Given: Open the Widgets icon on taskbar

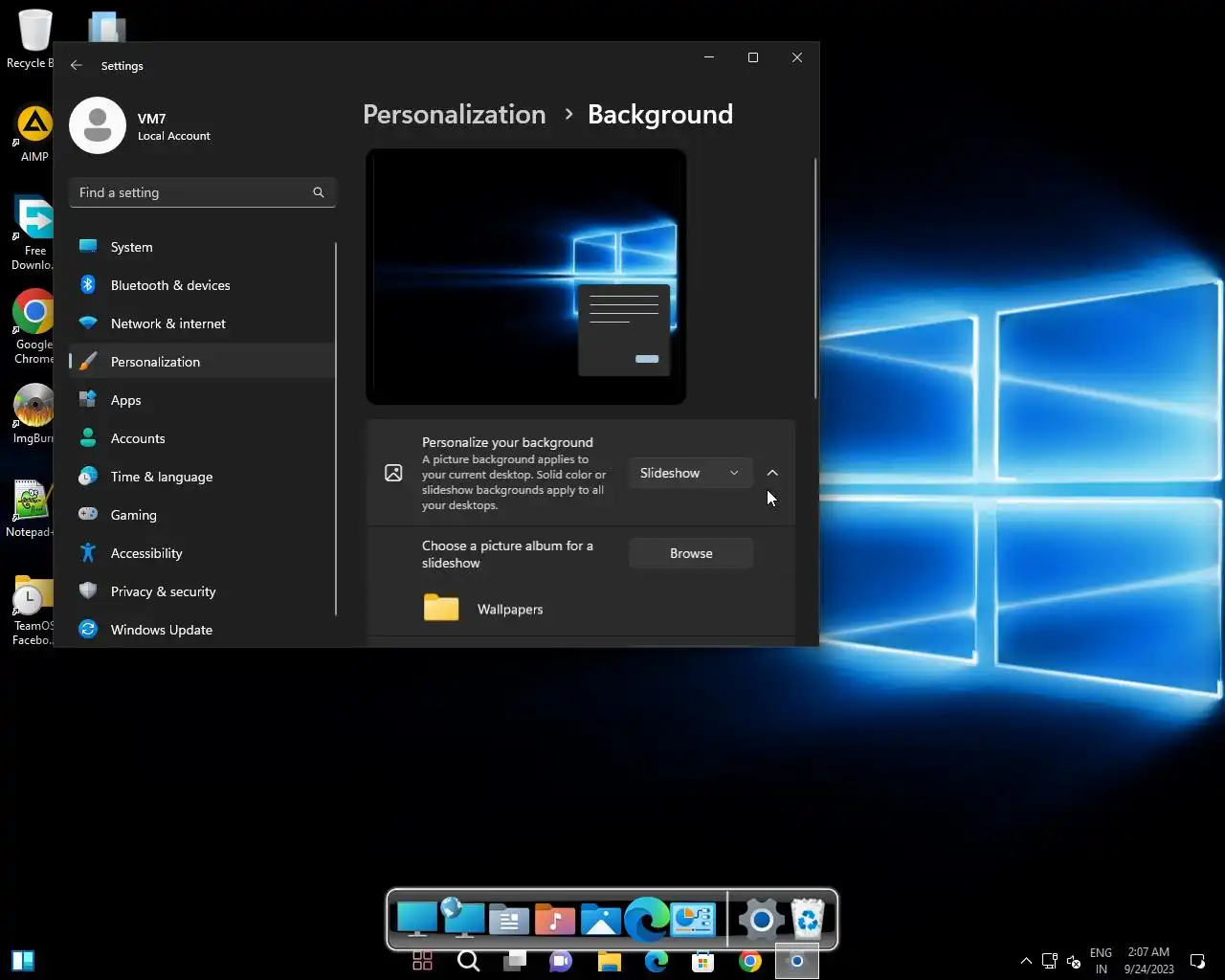Looking at the screenshot, I should (422, 961).
